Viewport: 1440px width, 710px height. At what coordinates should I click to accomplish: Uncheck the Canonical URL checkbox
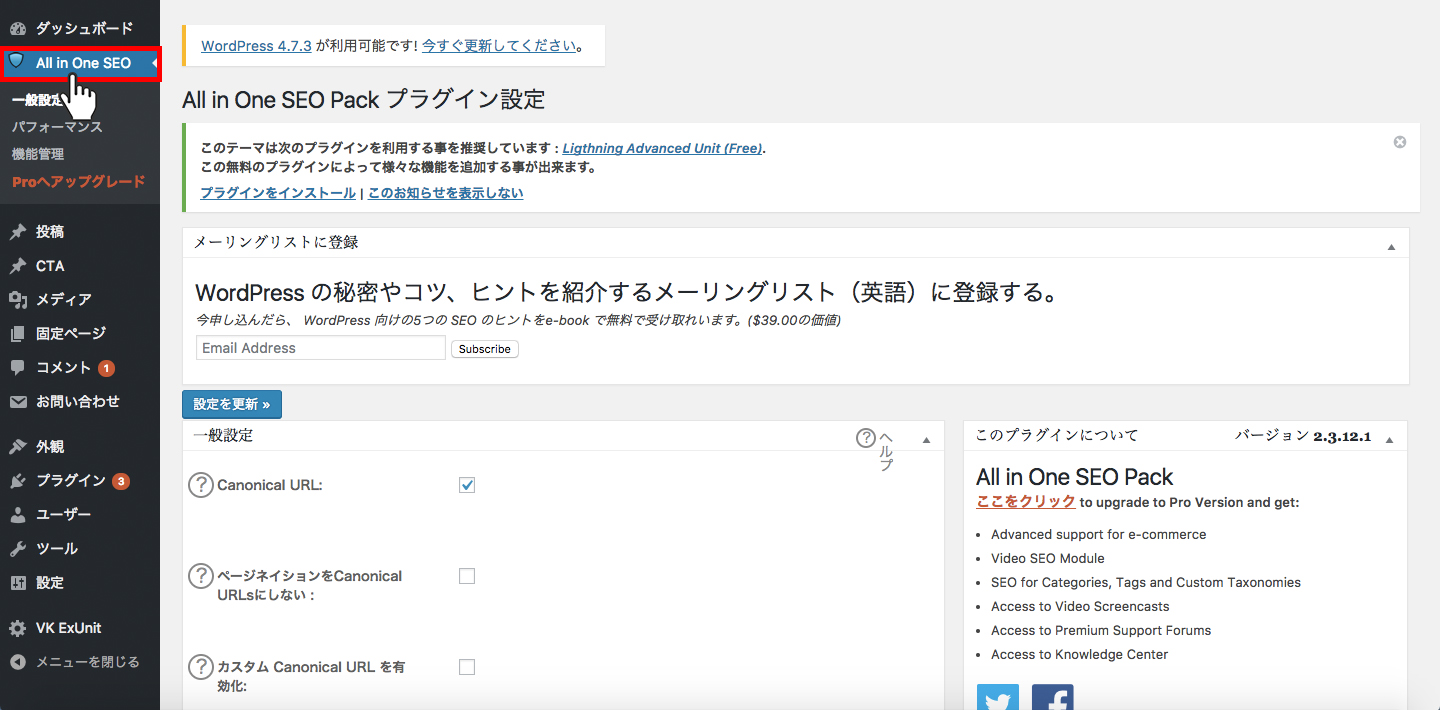[x=467, y=485]
